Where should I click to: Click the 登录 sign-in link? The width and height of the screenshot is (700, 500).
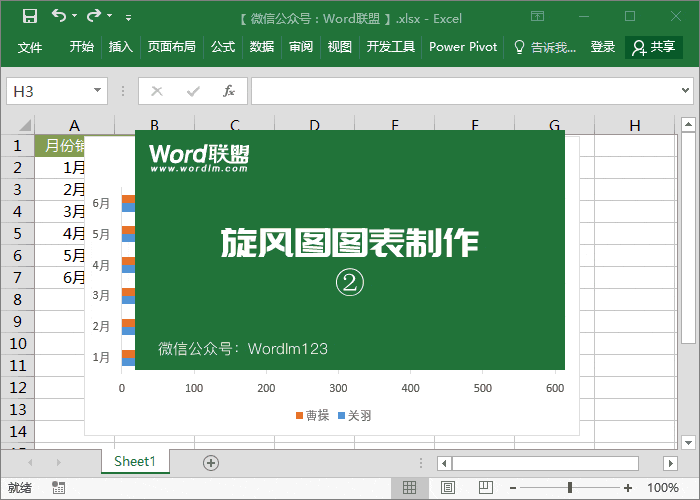coord(603,47)
